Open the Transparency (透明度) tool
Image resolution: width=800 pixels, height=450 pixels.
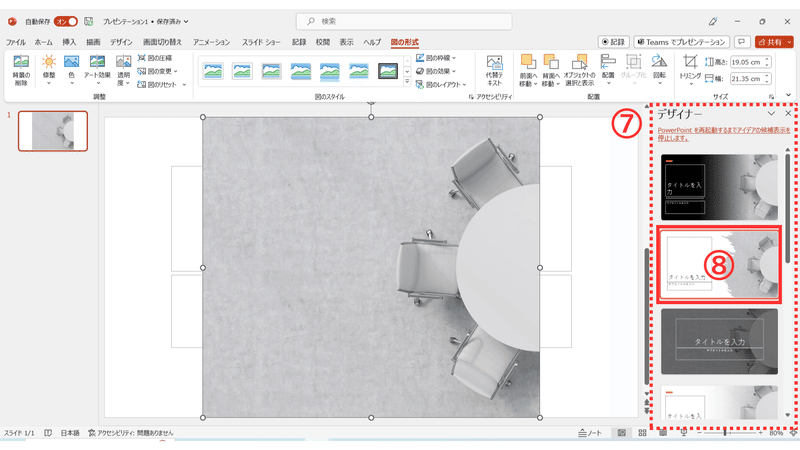click(x=123, y=70)
